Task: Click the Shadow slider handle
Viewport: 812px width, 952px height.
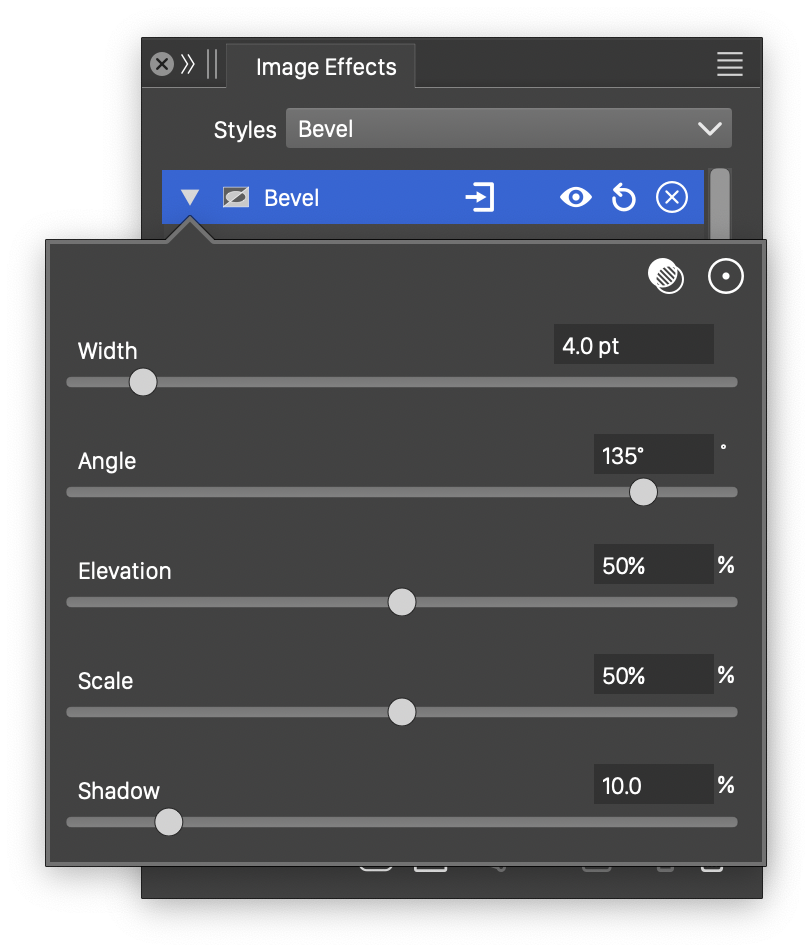Action: (x=169, y=822)
